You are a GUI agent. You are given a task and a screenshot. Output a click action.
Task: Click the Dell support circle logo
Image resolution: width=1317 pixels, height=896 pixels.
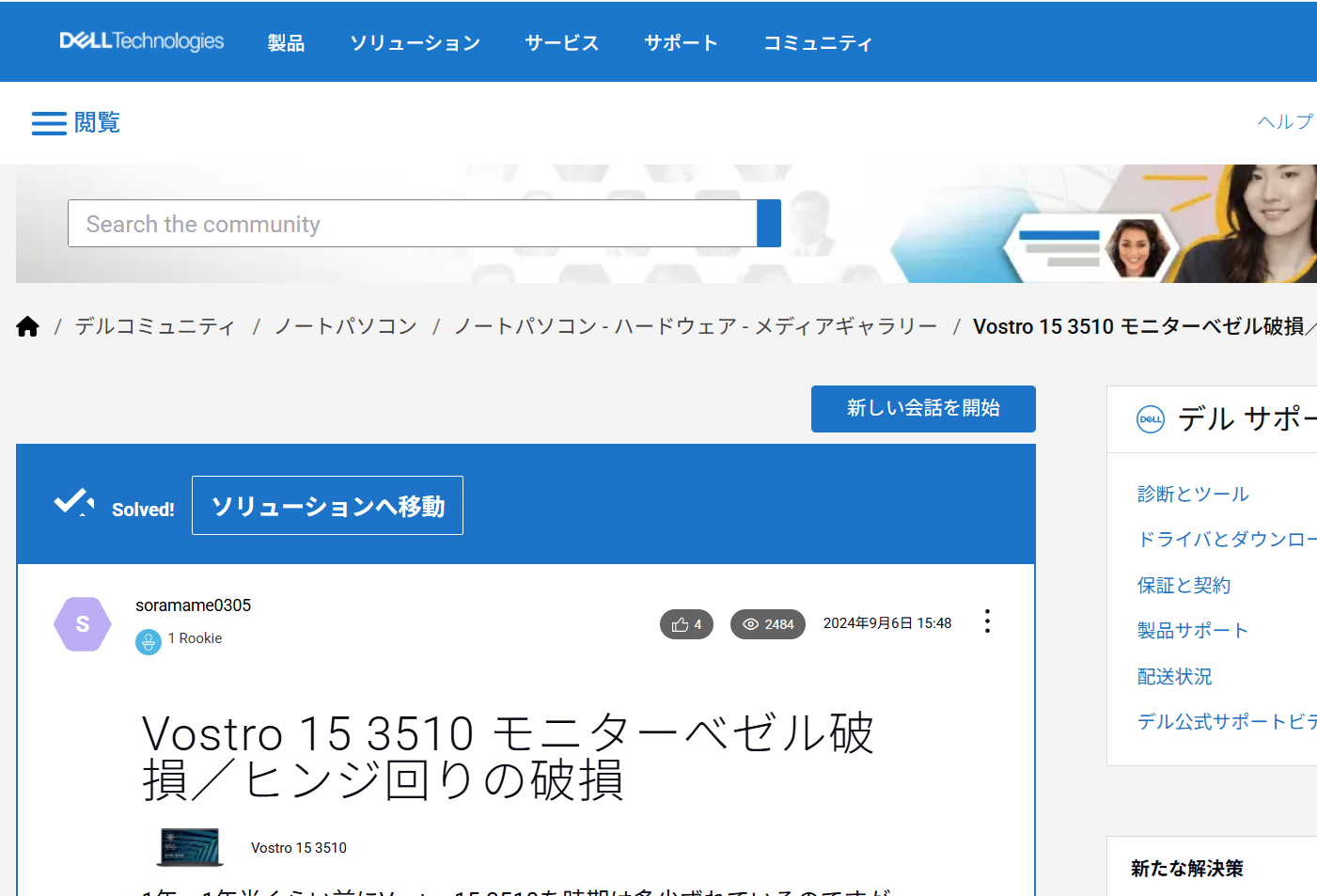[x=1151, y=419]
